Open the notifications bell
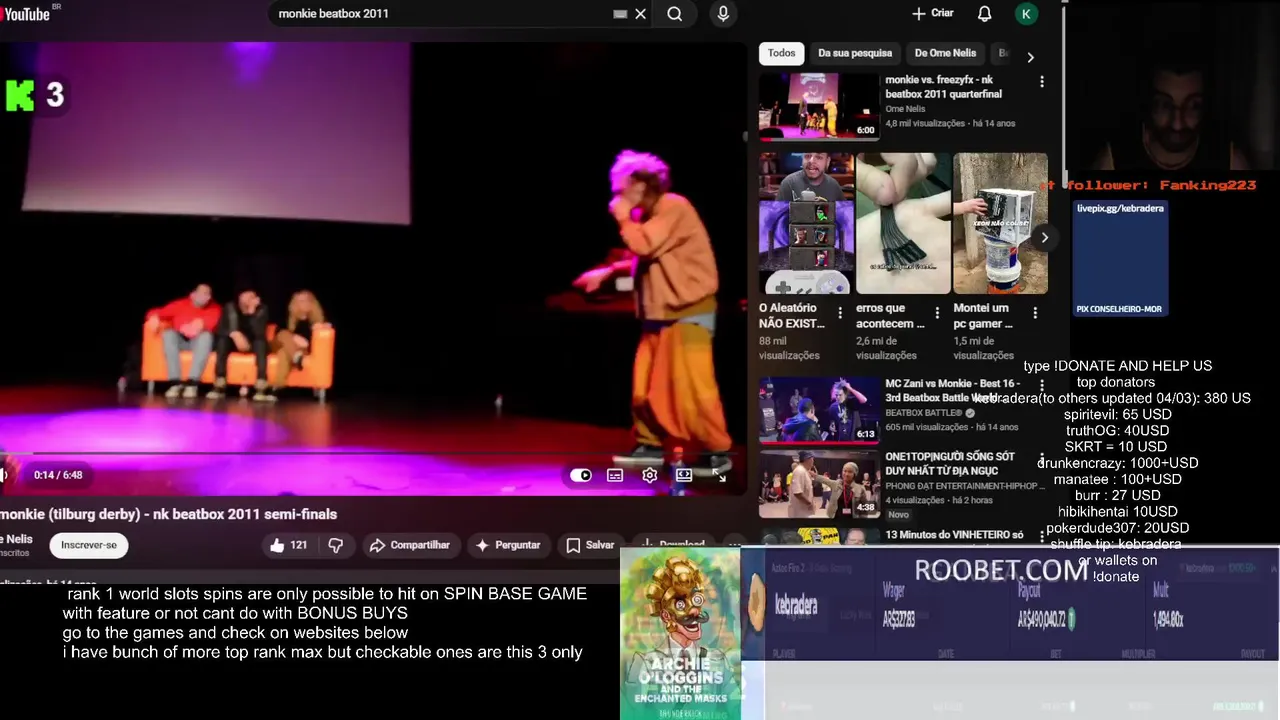Image resolution: width=1280 pixels, height=720 pixels. coord(985,14)
